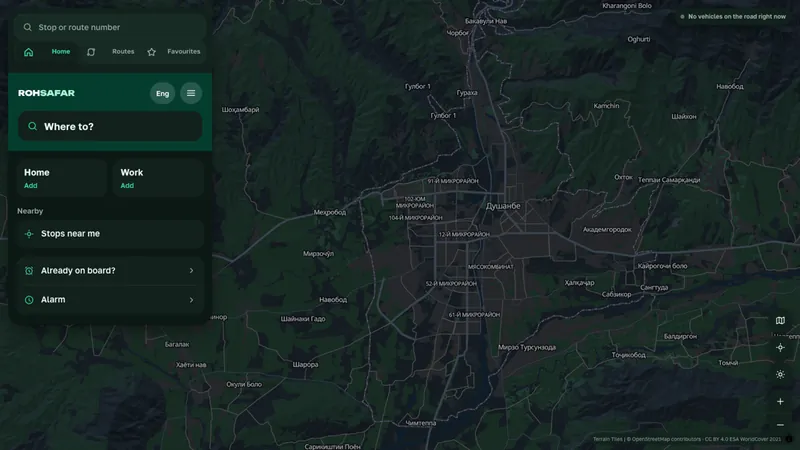This screenshot has width=800, height=450.
Task: Click the Академгородок map label
Action: pyautogui.click(x=607, y=230)
